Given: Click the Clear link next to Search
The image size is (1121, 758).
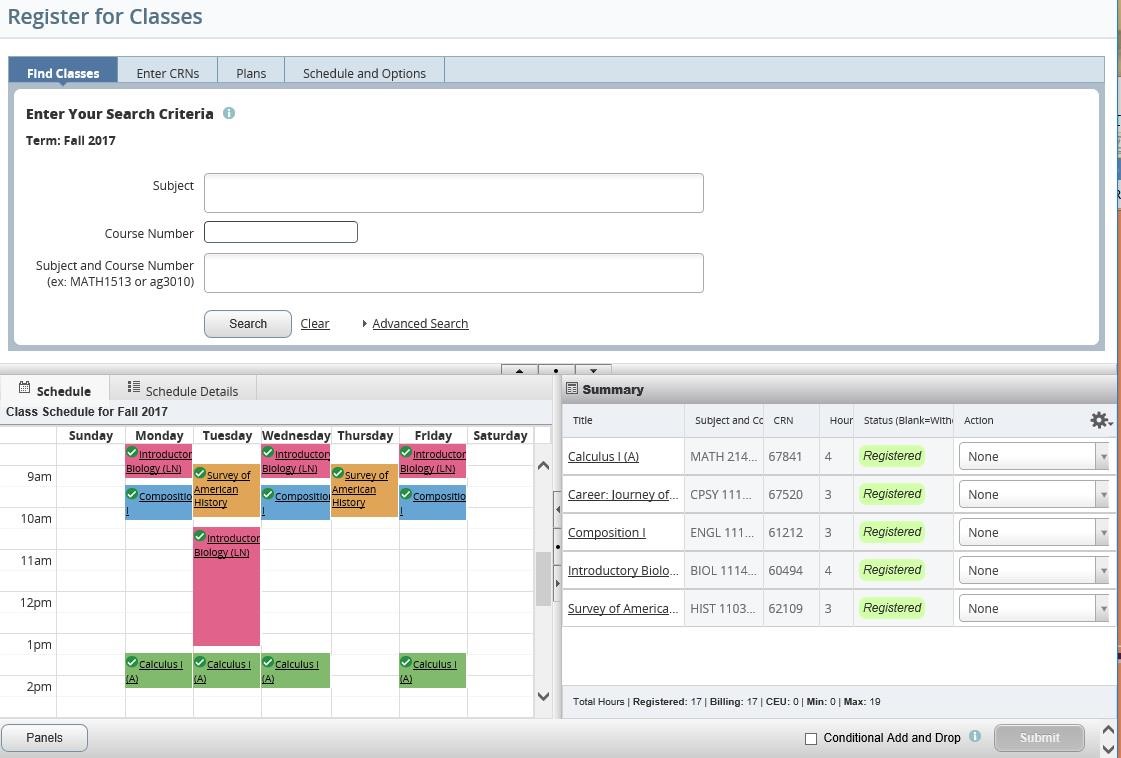Looking at the screenshot, I should [315, 323].
